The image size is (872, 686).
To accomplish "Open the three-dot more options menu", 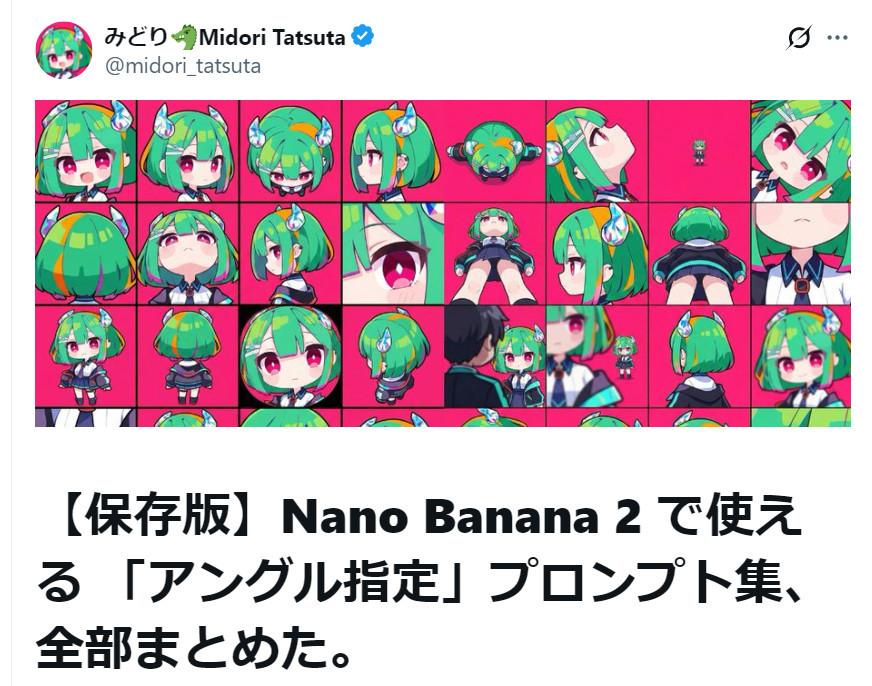I will pos(837,38).
